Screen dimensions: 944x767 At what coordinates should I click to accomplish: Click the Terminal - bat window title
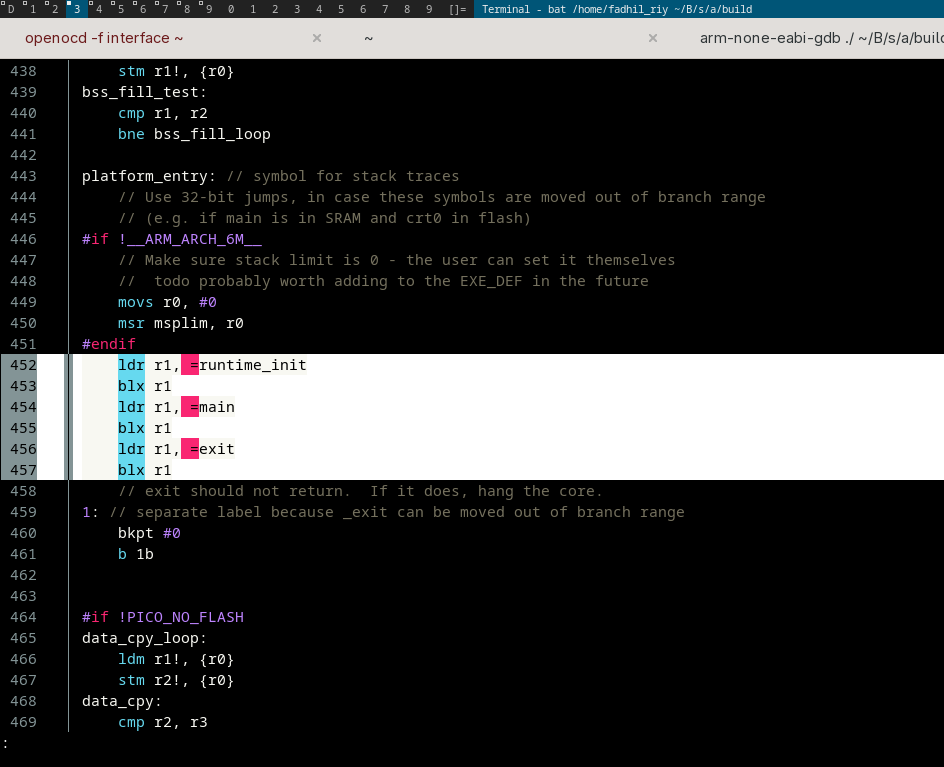(617, 9)
